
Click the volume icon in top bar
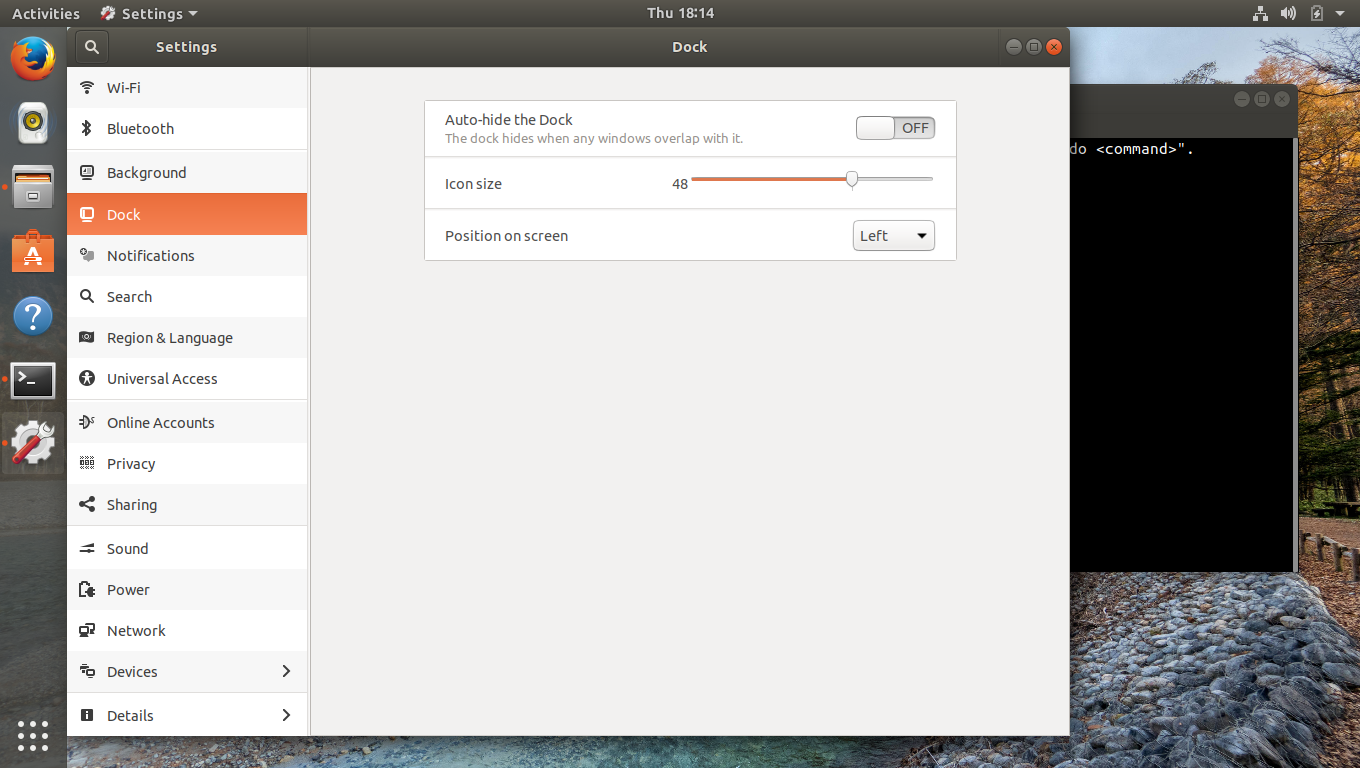point(1288,13)
